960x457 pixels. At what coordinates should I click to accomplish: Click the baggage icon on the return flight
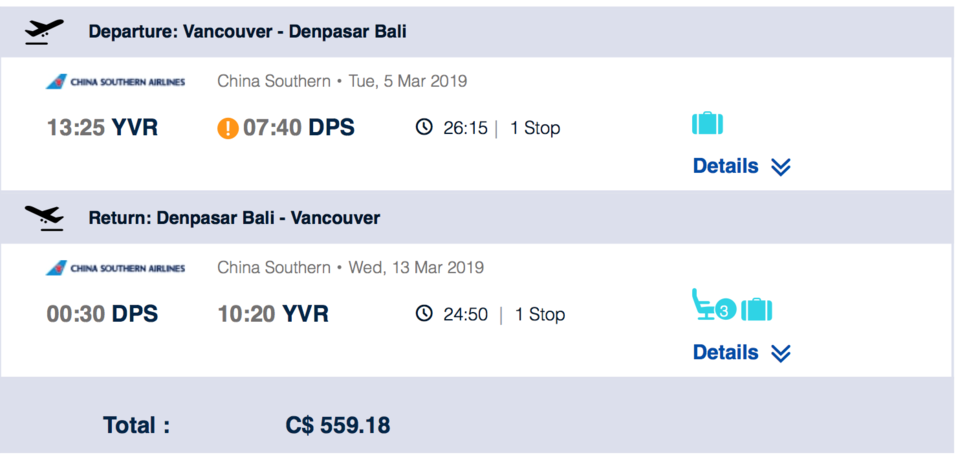tap(756, 309)
